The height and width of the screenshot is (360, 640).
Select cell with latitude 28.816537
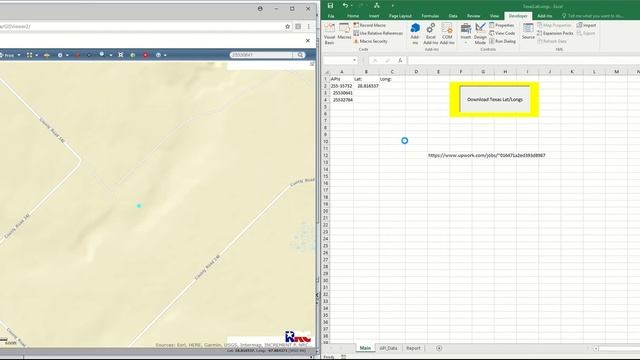tap(367, 86)
